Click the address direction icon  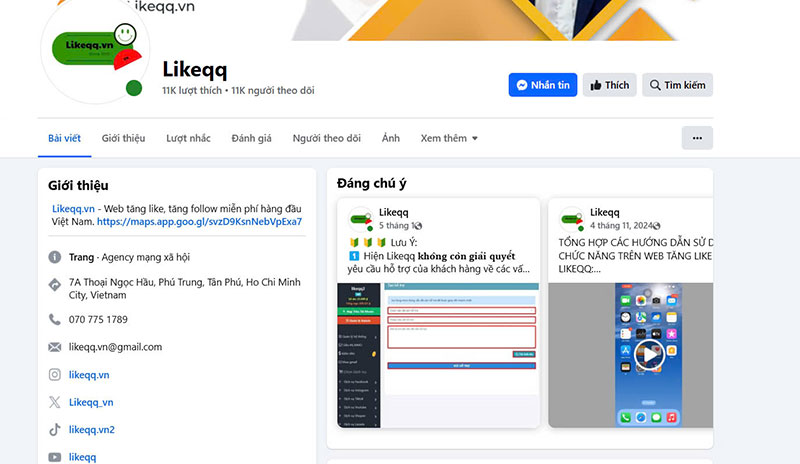(55, 285)
